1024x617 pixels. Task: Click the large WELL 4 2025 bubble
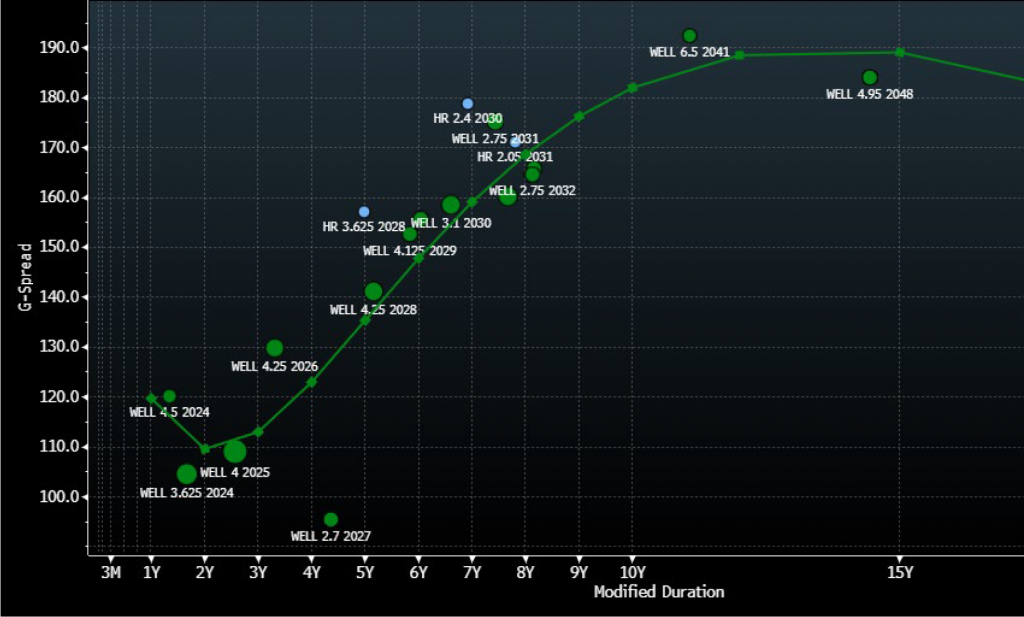(x=235, y=452)
